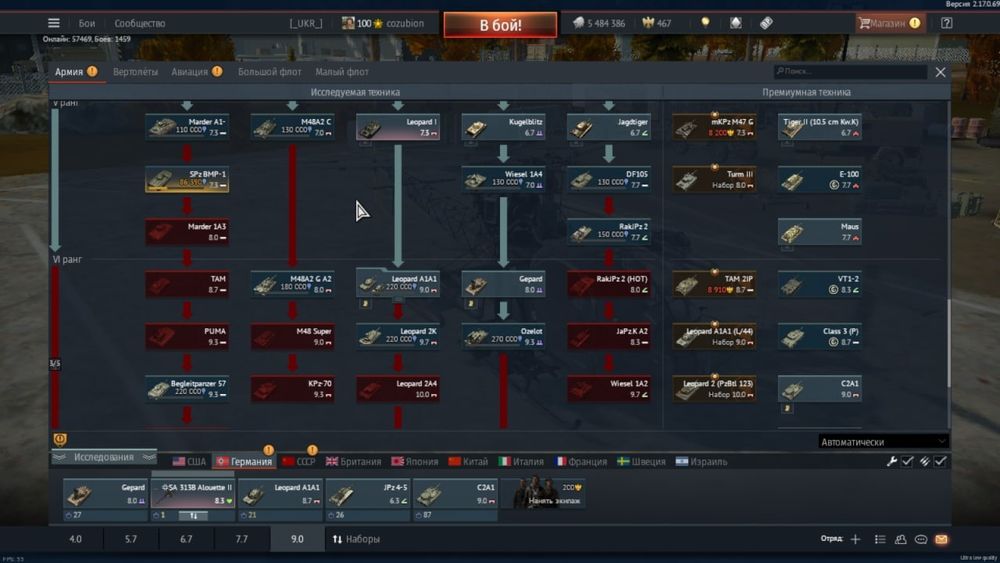Screen dimensions: 1000x563
Task: Open the hamburger main menu
Action: pyautogui.click(x=54, y=23)
